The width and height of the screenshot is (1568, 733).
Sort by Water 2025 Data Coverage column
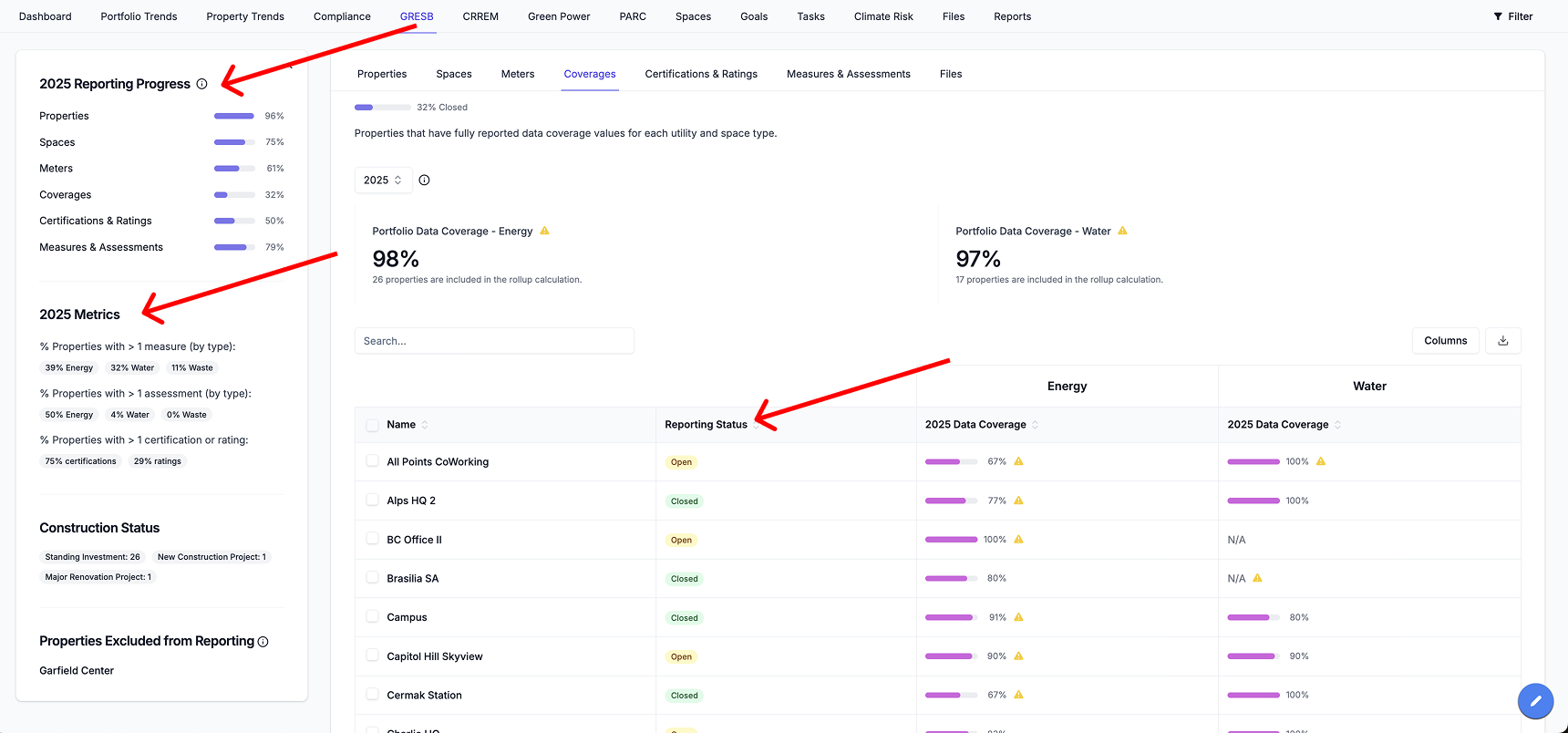click(x=1337, y=425)
